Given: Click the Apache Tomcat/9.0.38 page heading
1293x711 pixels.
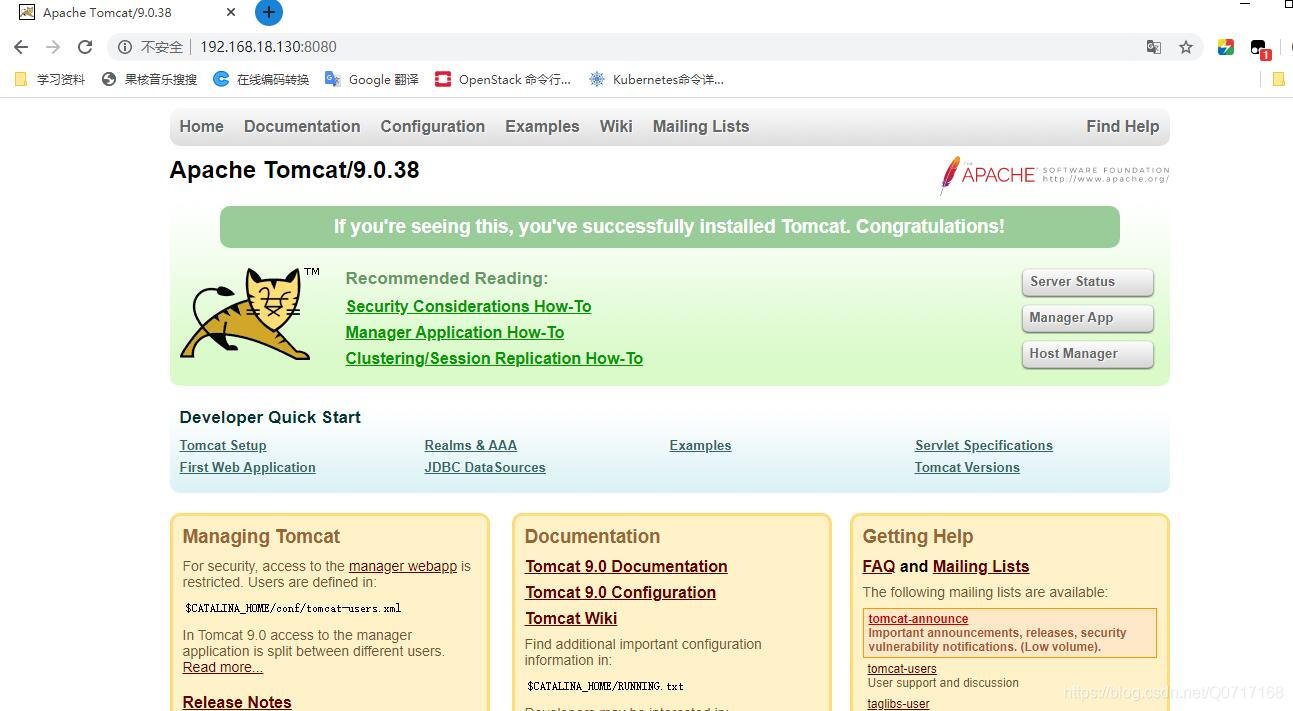Looking at the screenshot, I should point(294,170).
